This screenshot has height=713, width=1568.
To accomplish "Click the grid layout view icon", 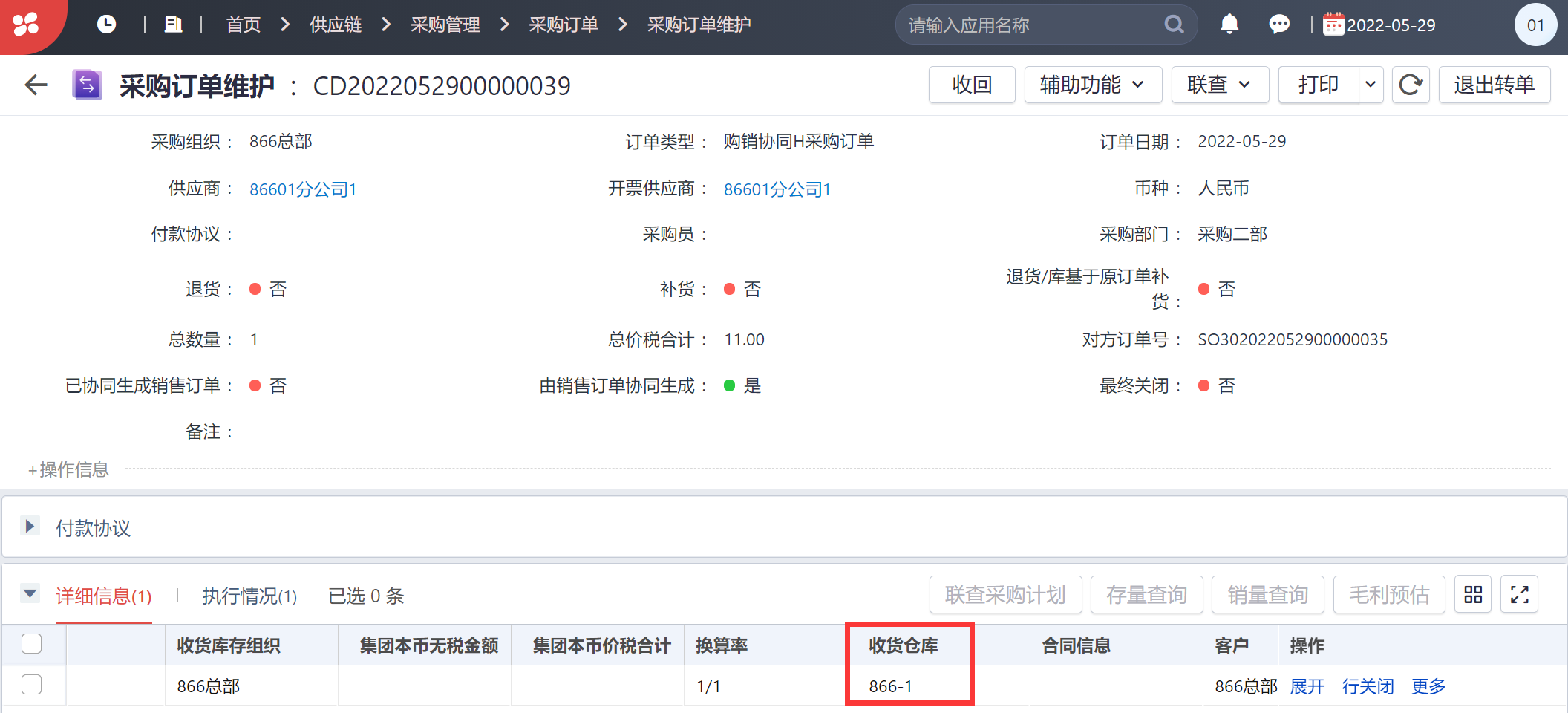I will (1473, 594).
